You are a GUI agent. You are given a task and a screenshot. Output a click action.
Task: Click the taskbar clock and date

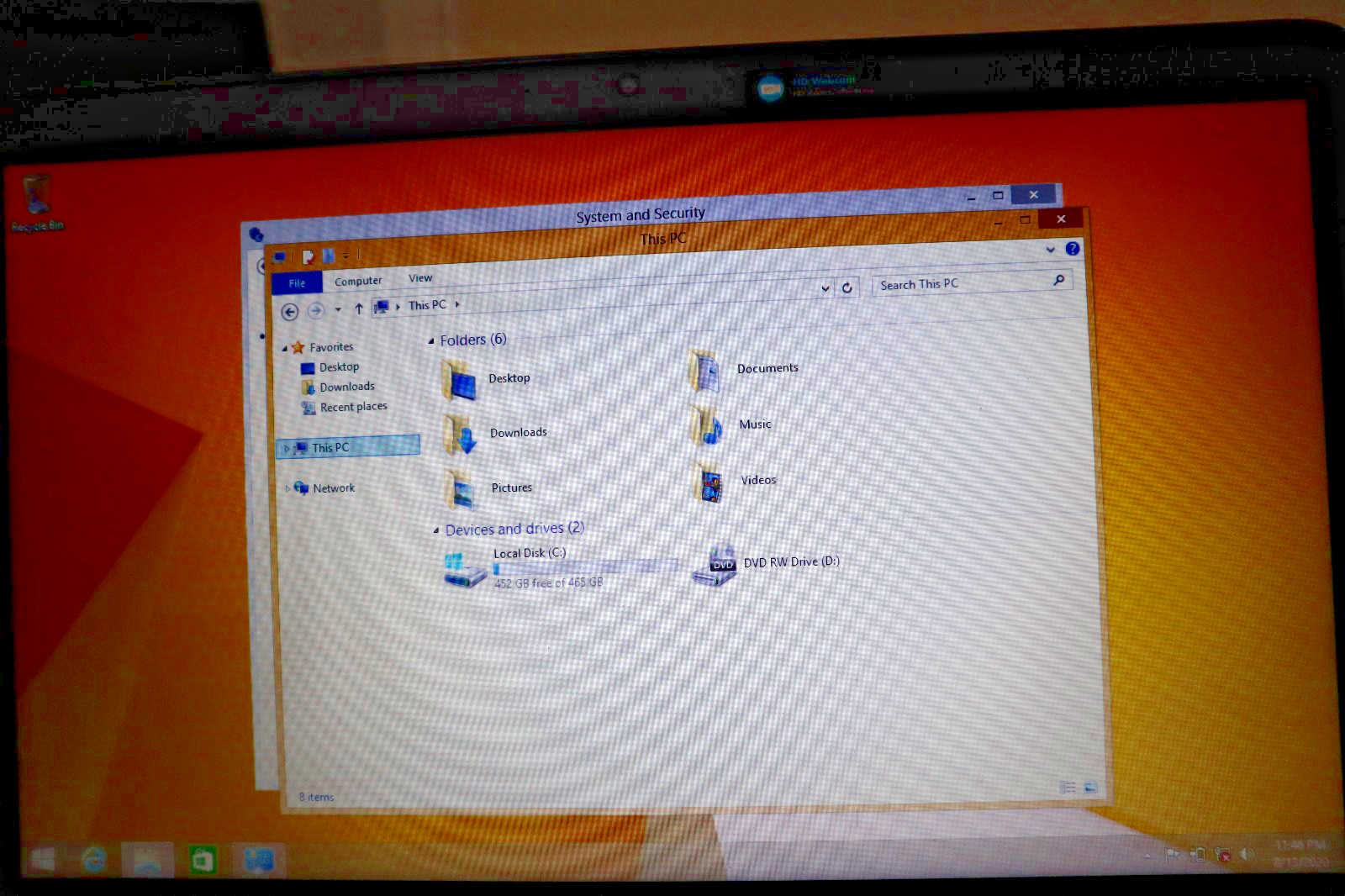(1300, 853)
